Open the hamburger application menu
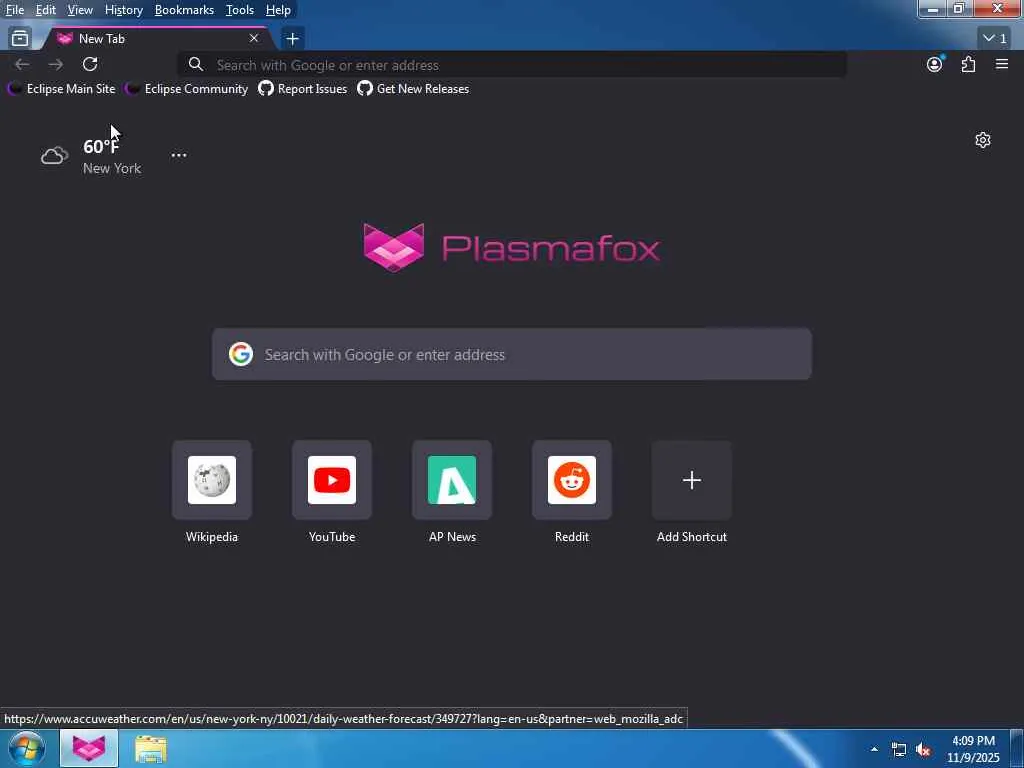Image resolution: width=1024 pixels, height=768 pixels. pos(1002,64)
